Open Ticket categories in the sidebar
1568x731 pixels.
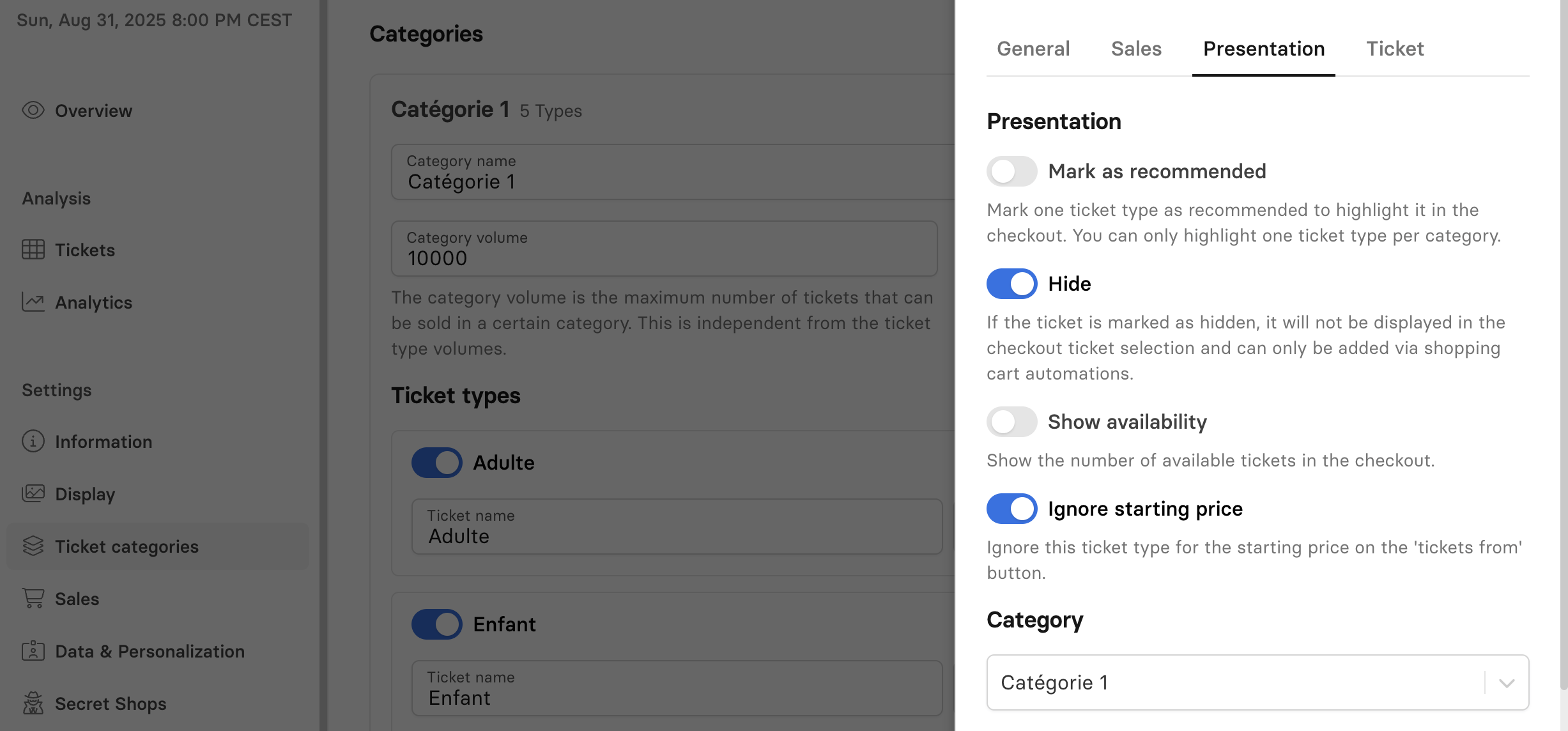(127, 547)
